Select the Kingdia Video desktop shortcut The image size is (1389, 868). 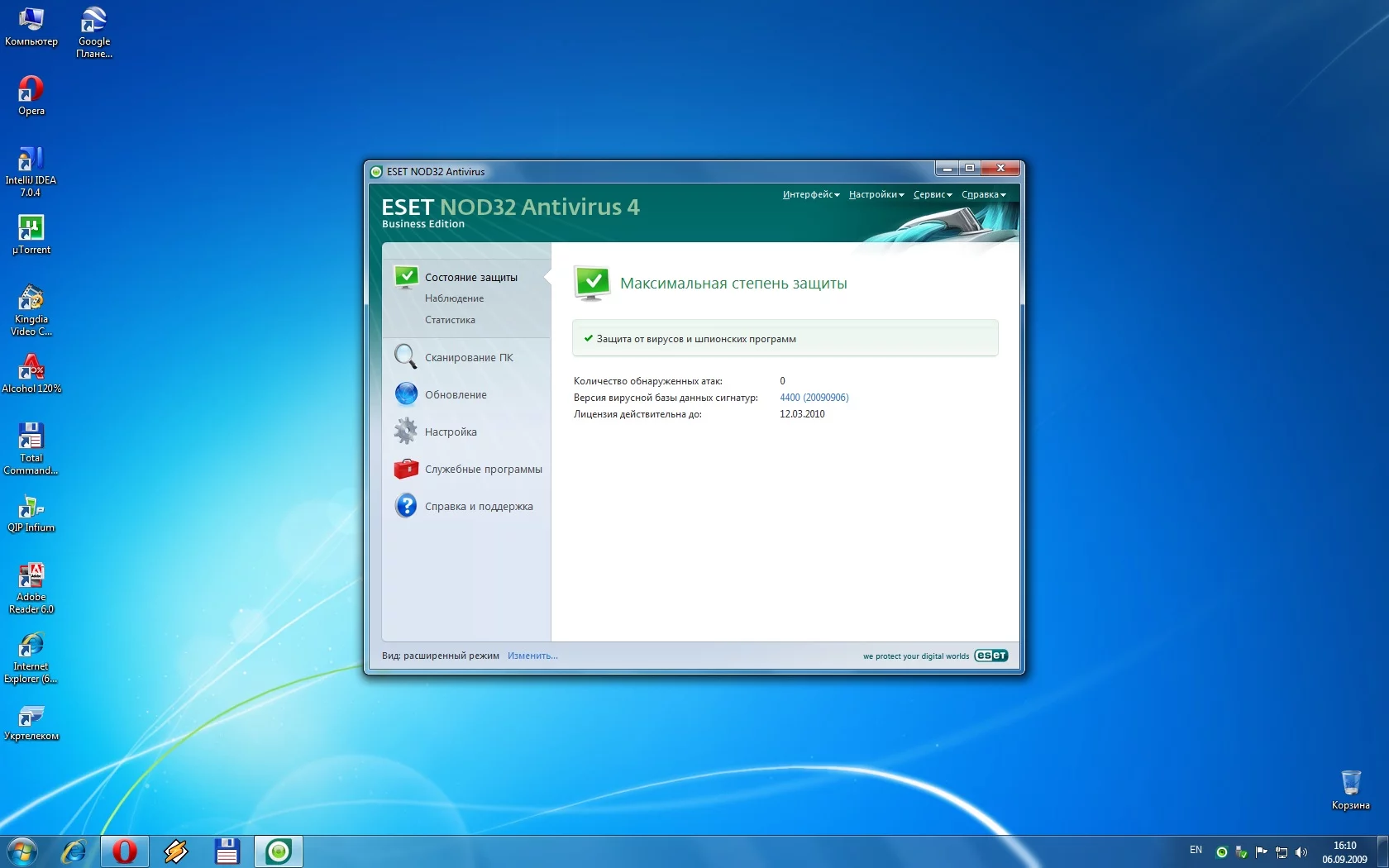(31, 311)
